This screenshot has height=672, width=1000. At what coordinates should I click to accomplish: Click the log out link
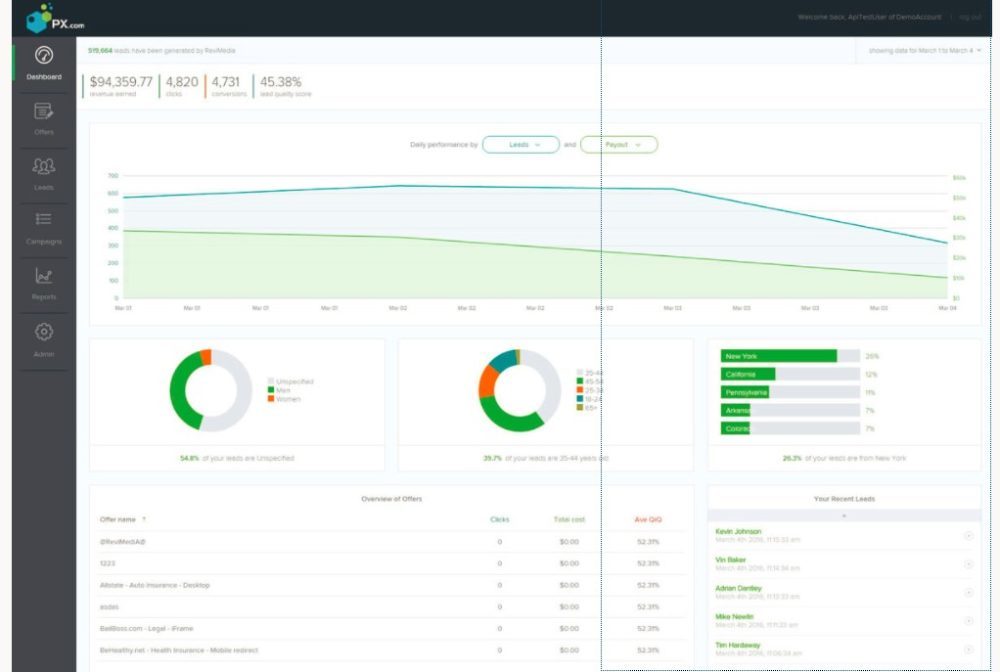coord(969,17)
